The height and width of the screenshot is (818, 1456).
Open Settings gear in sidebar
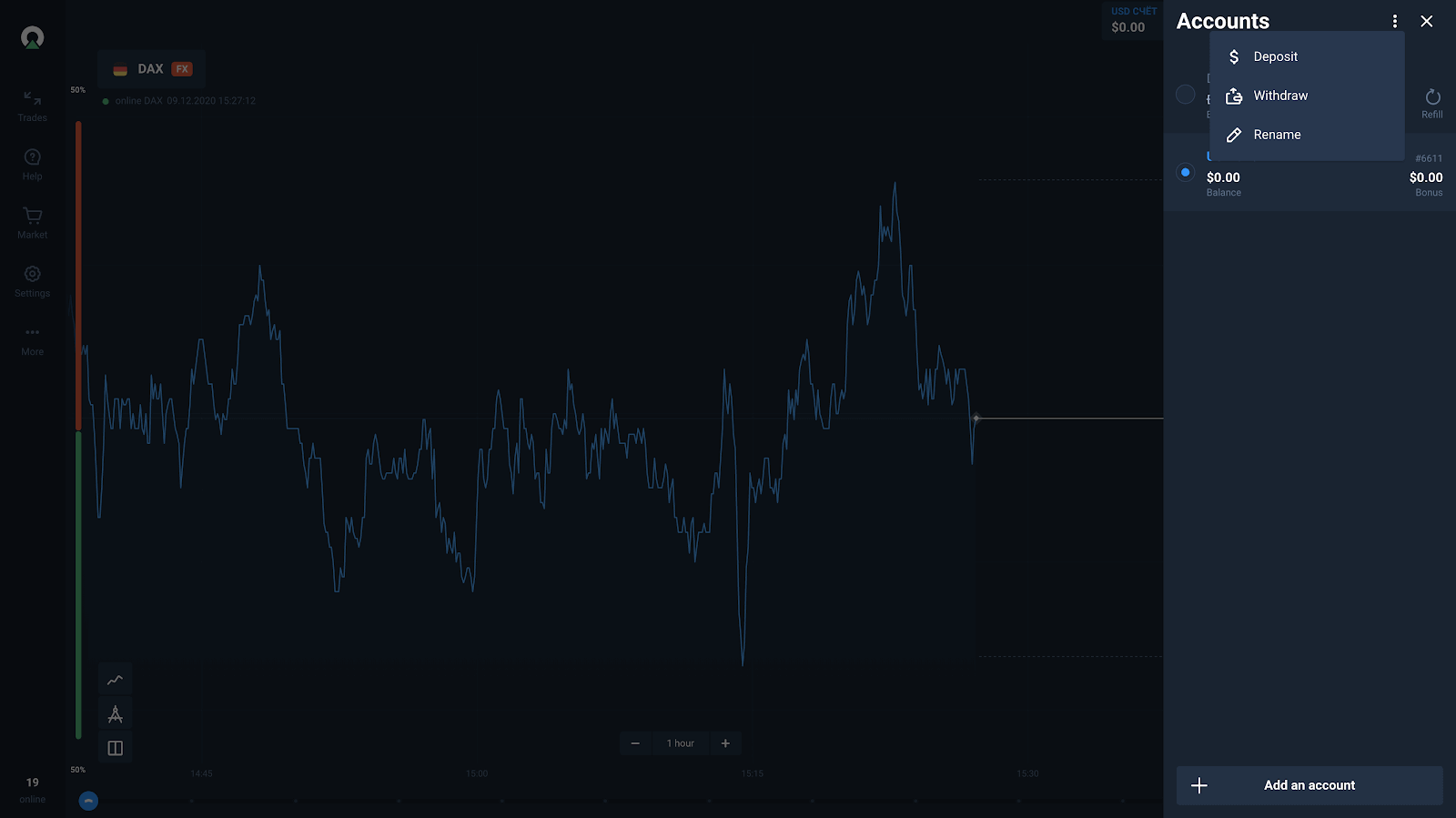coord(32,280)
